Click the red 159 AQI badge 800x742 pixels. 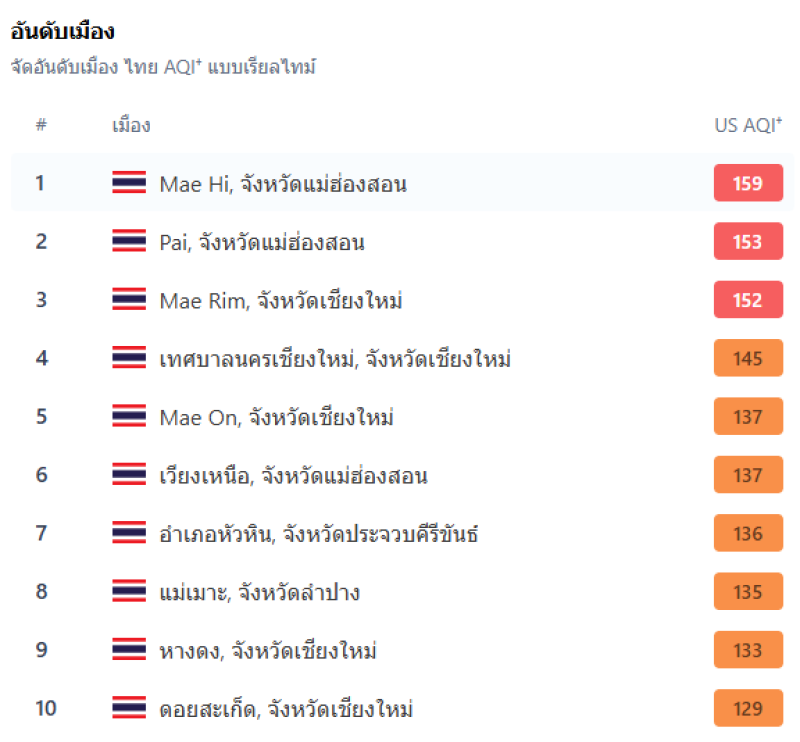[x=748, y=183]
